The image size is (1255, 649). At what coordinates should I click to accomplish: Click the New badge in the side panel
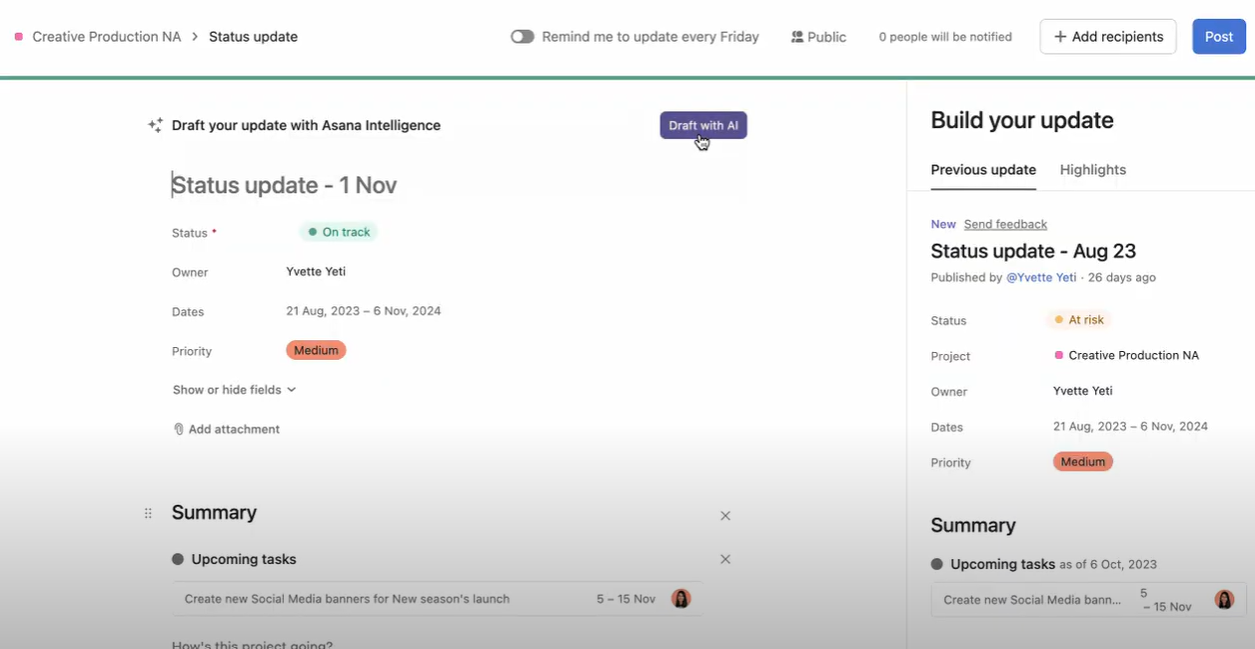[943, 224]
